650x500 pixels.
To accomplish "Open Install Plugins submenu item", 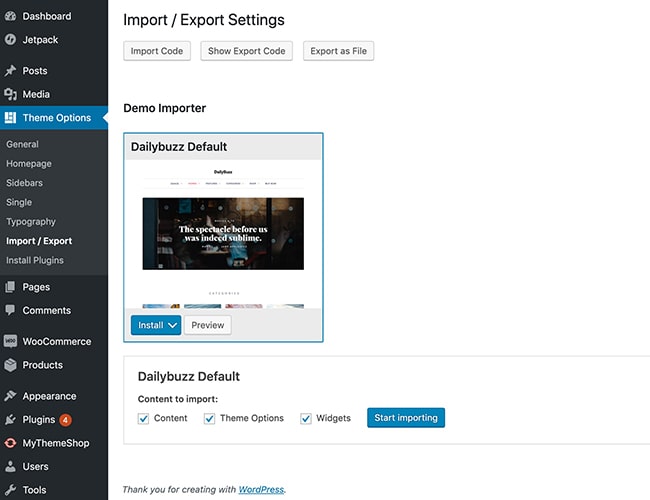I will [x=35, y=260].
